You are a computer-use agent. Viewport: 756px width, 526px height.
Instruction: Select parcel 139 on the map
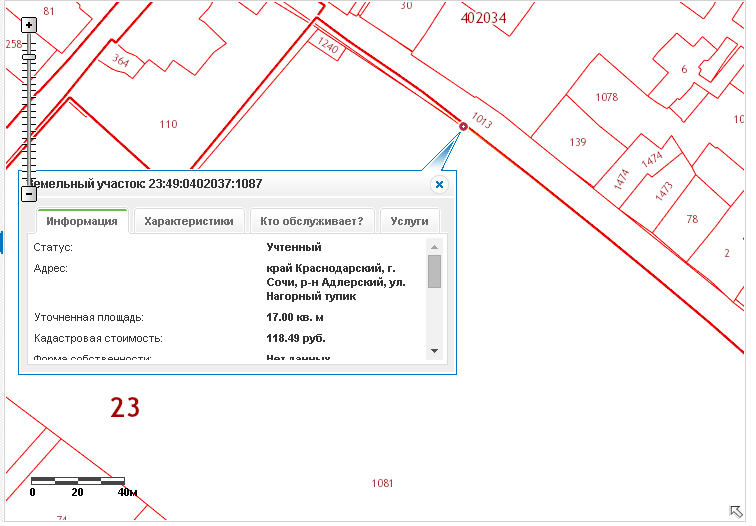pos(577,142)
